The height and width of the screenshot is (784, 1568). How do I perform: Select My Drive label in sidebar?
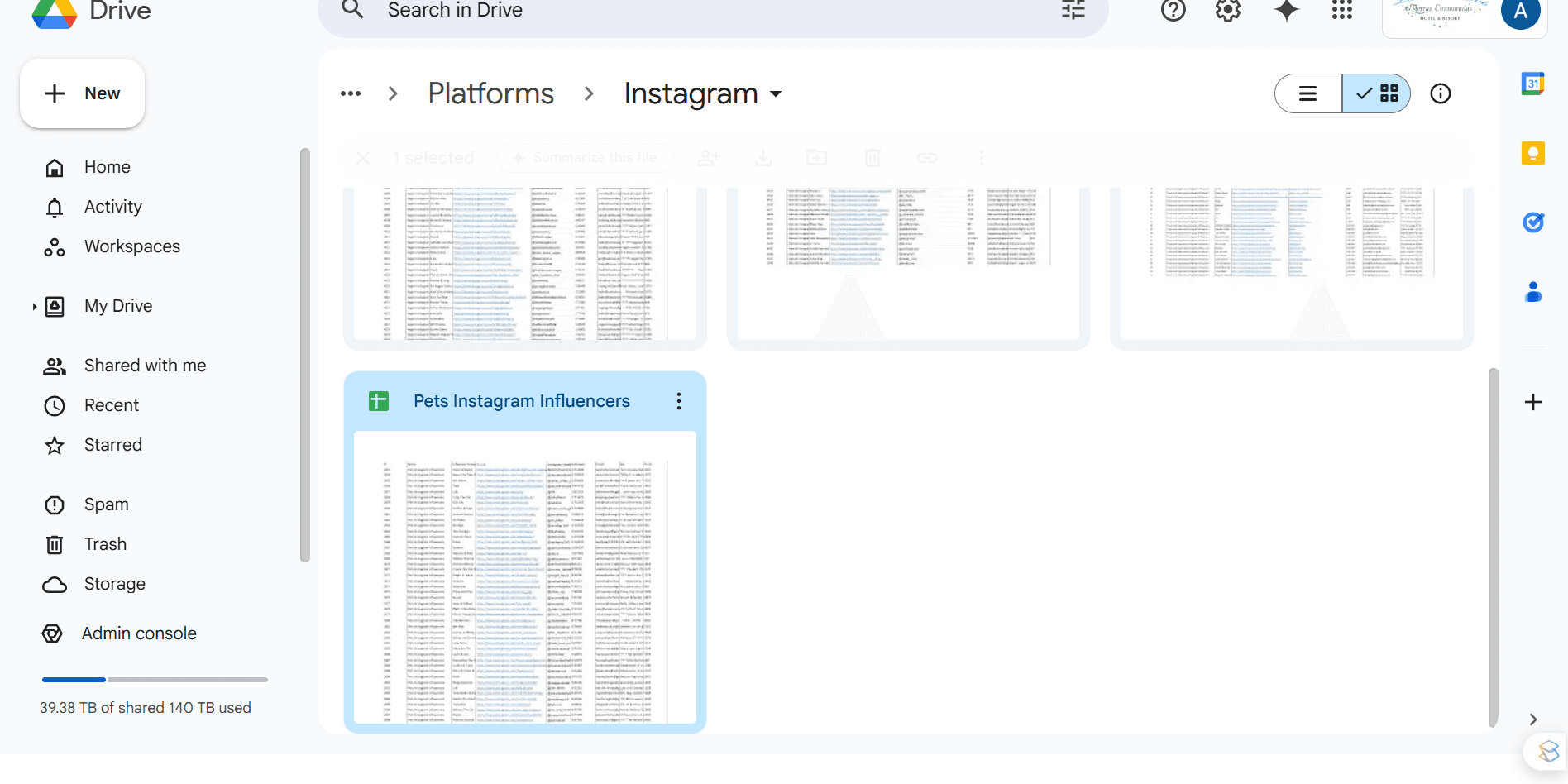(x=118, y=306)
